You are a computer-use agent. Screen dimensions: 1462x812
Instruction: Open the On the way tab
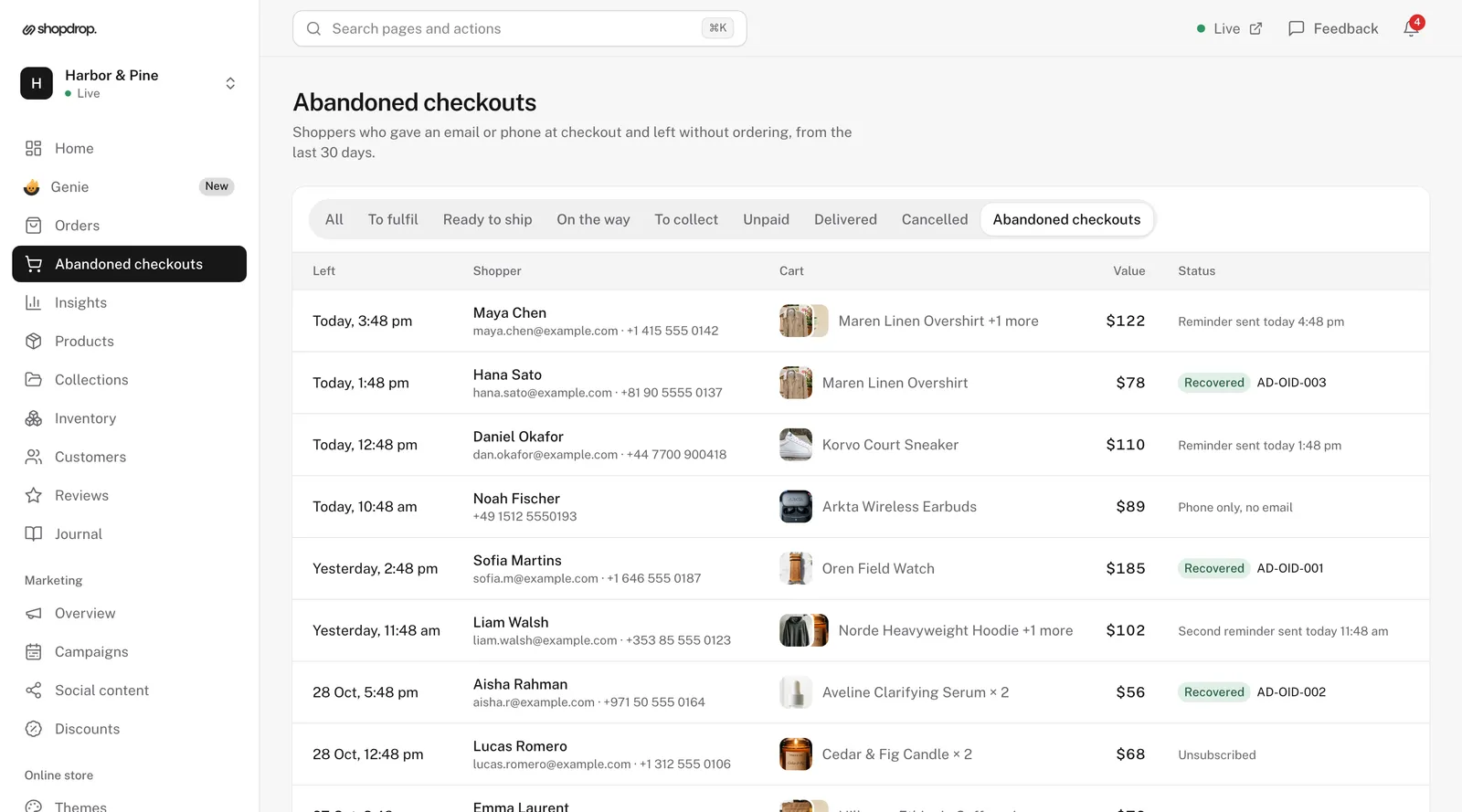(x=593, y=219)
